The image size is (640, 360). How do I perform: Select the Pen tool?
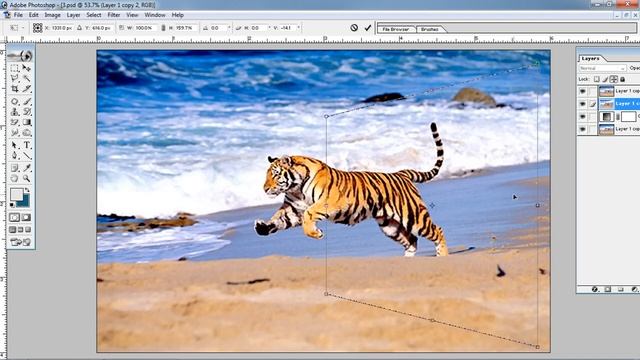click(x=15, y=156)
